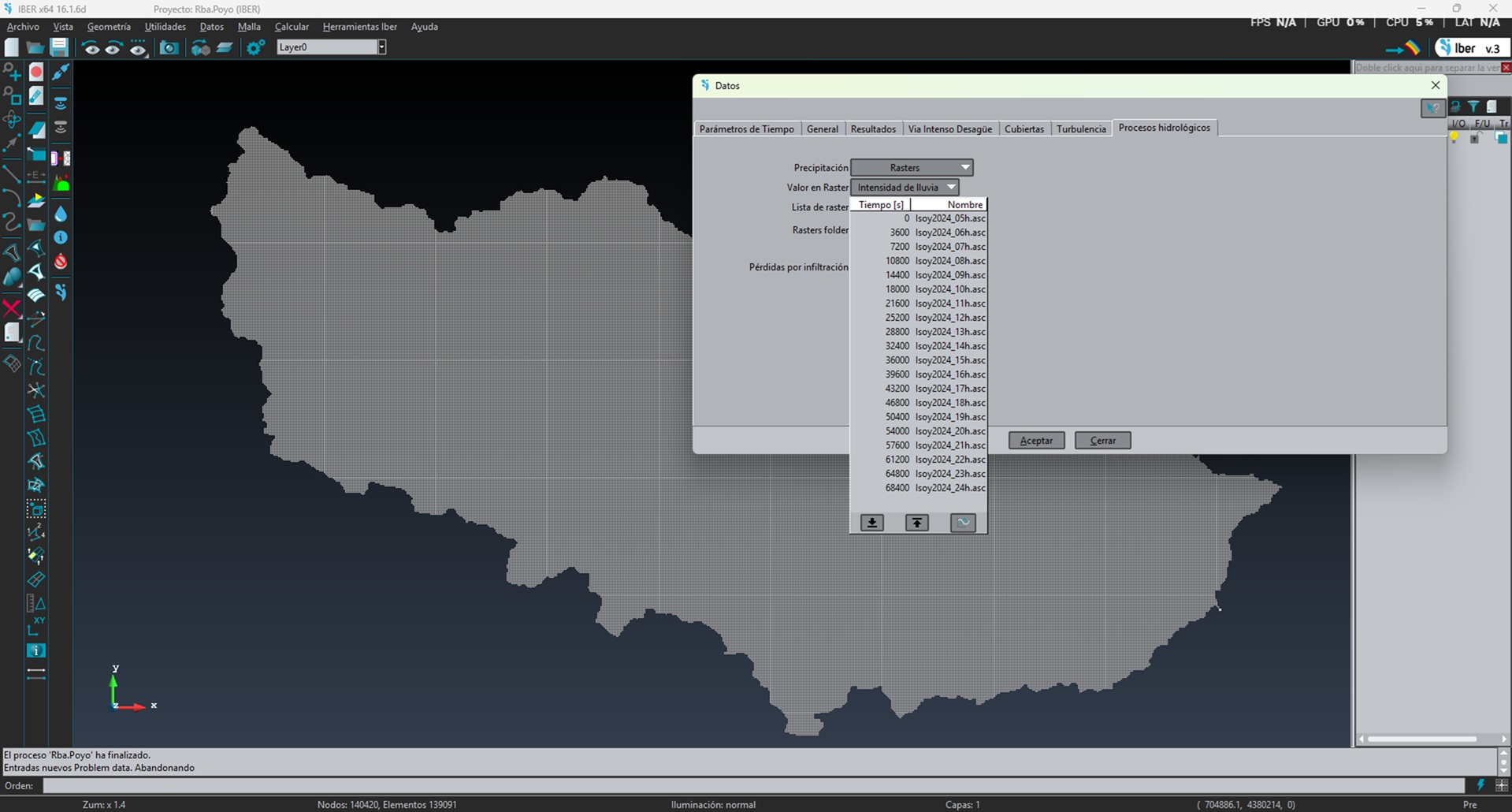The image size is (1512, 812).
Task: Open the Archivo menu
Action: pos(23,27)
